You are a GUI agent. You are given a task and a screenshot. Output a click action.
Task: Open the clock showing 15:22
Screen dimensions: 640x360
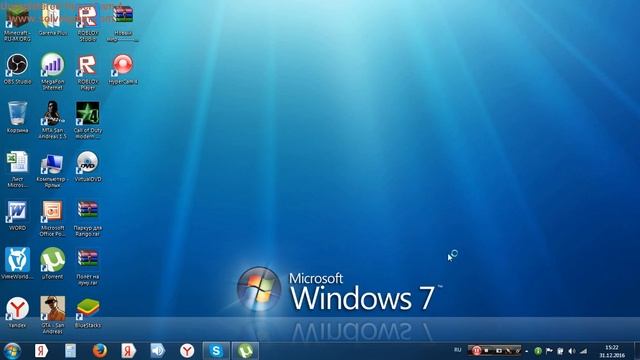612,351
